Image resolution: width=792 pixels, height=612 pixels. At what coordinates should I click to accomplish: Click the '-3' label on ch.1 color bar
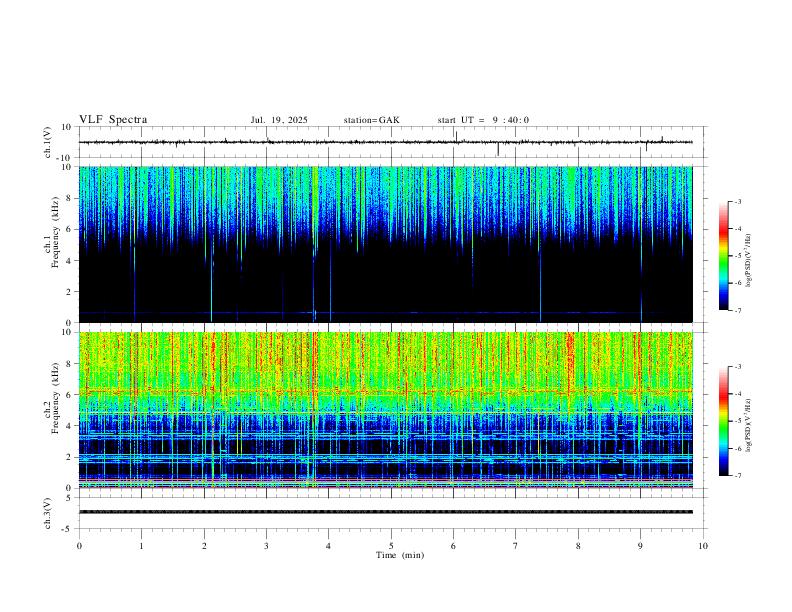(738, 201)
